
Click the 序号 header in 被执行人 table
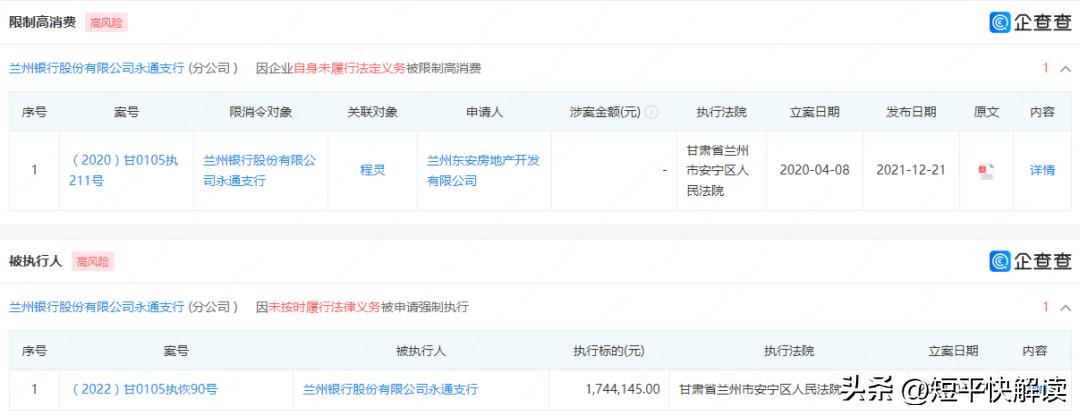[34, 351]
